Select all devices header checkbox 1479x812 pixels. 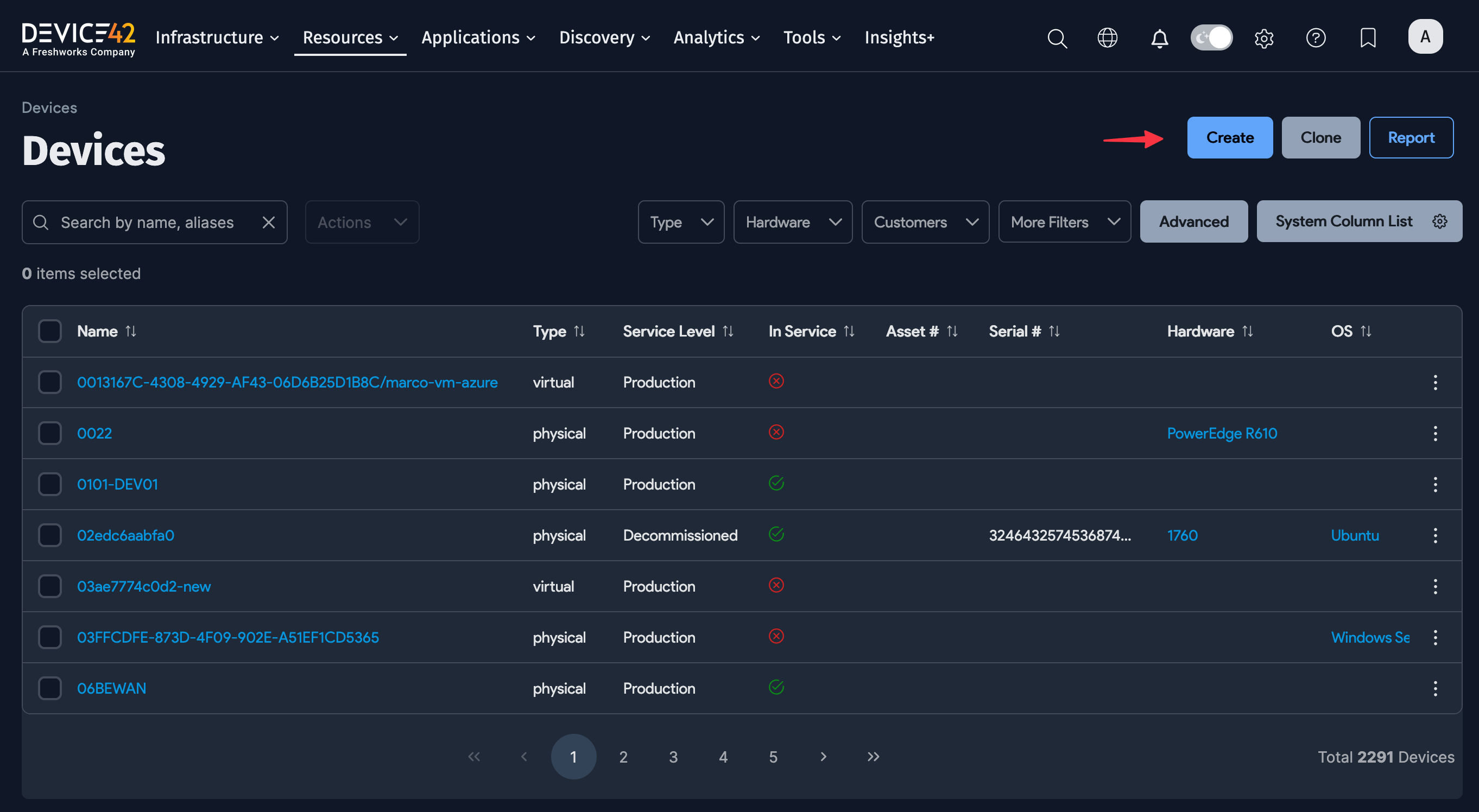[x=50, y=331]
